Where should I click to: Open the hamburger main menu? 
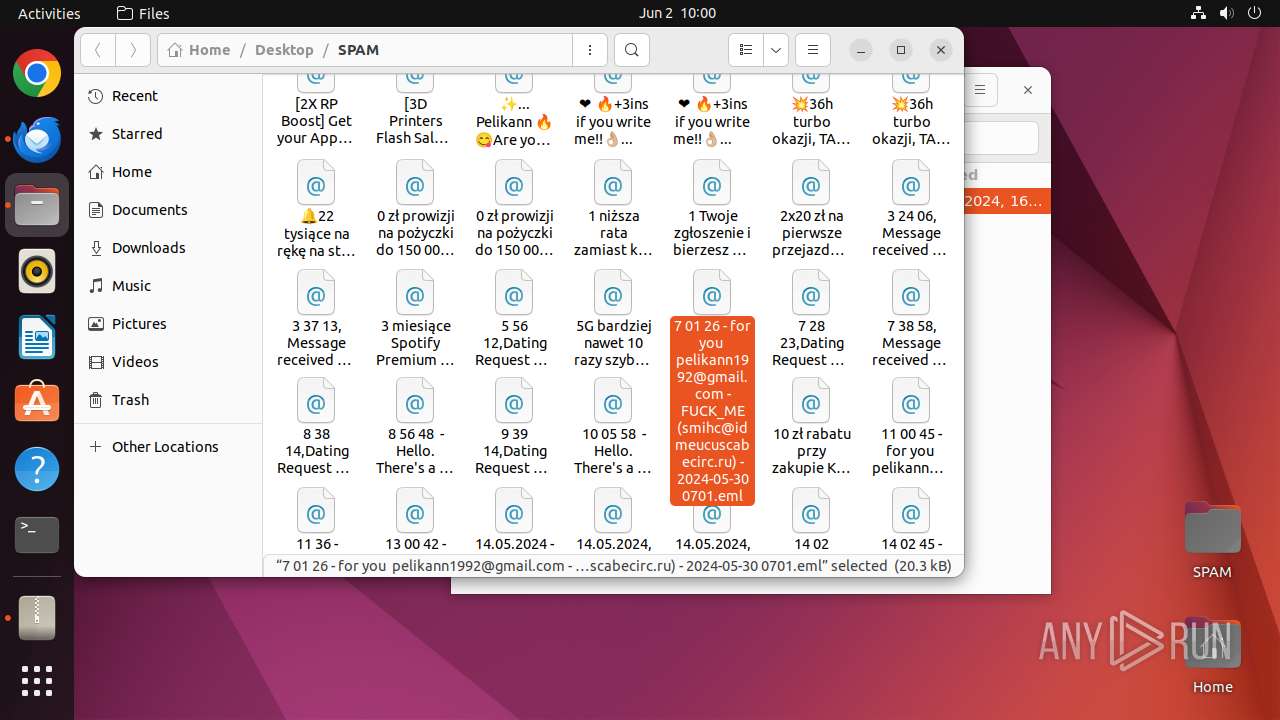pyautogui.click(x=813, y=50)
